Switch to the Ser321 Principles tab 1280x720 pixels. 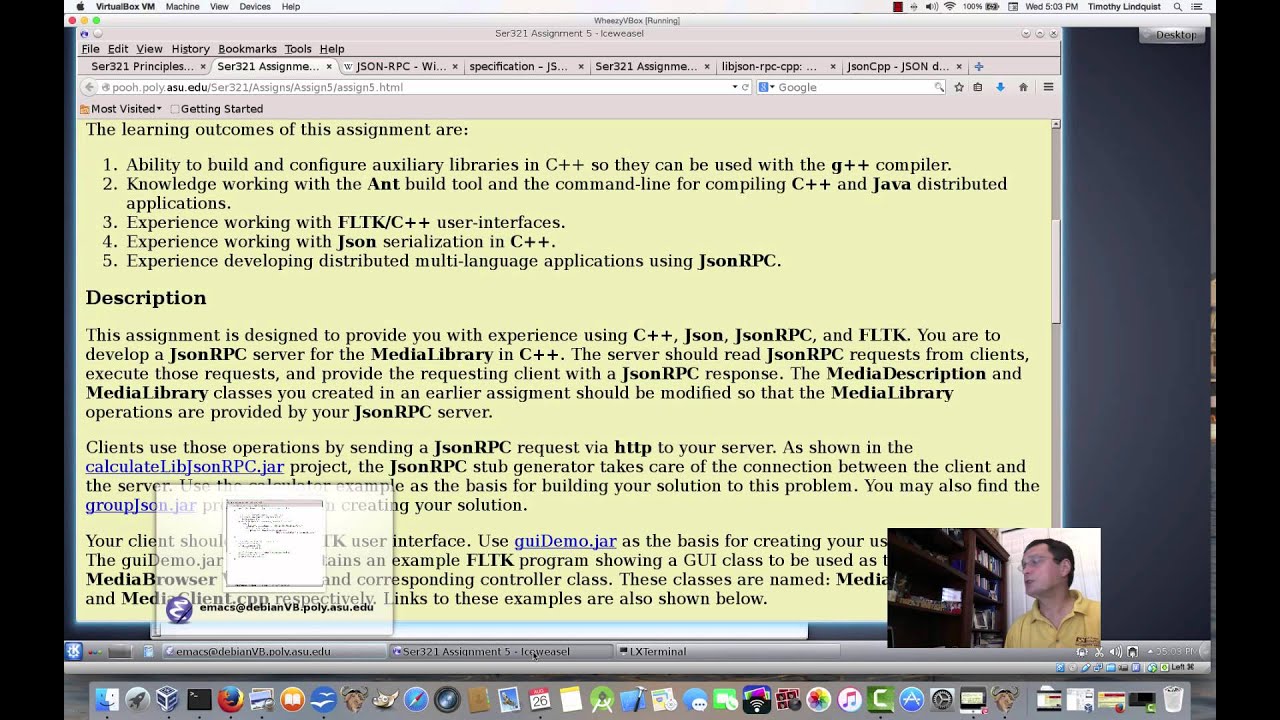(142, 66)
